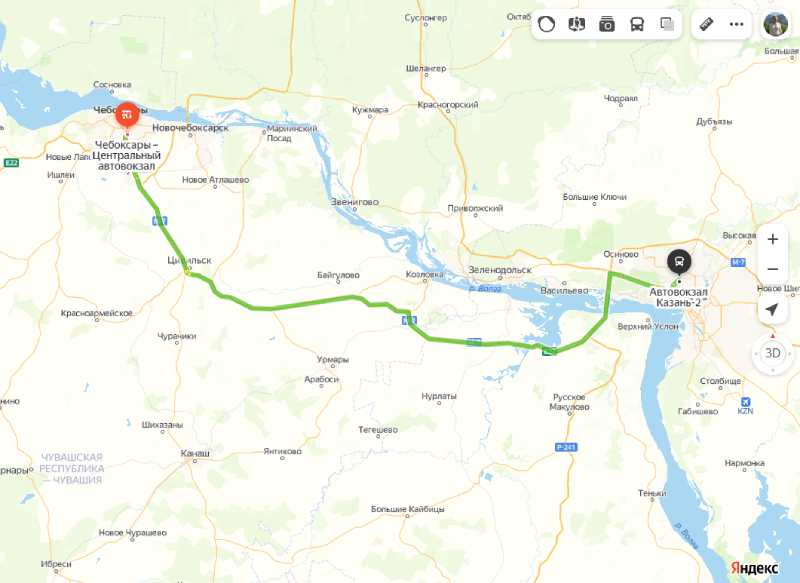Toggle the 3D map tilt control
The height and width of the screenshot is (583, 800).
(x=773, y=353)
